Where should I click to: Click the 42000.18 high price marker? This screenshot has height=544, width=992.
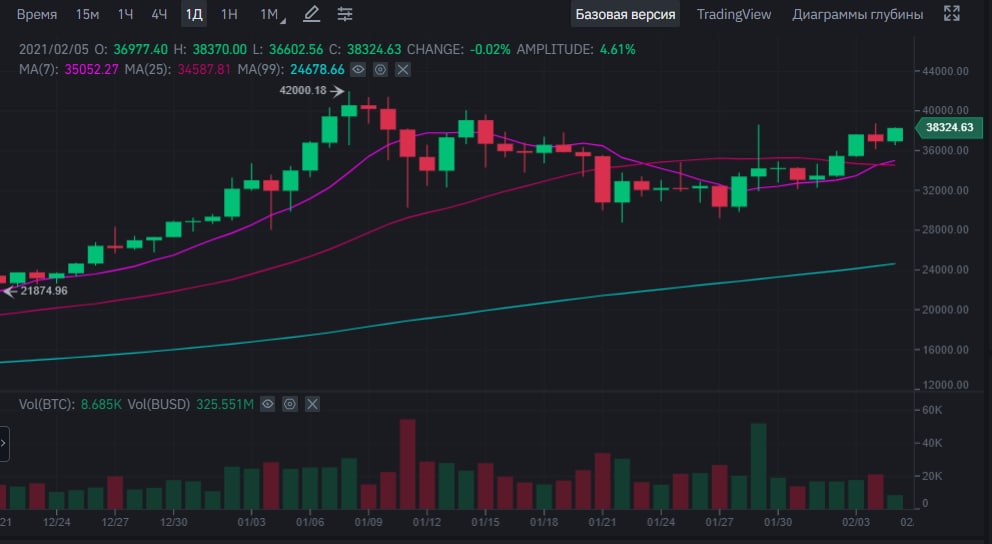[303, 90]
